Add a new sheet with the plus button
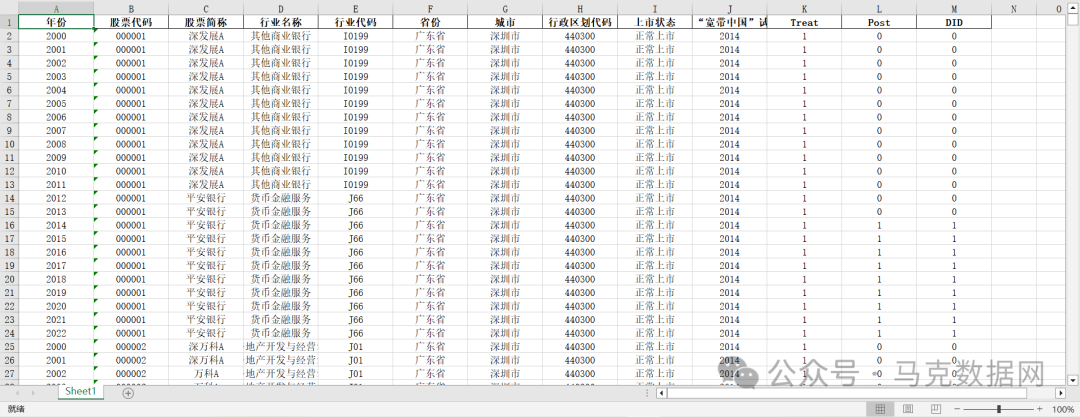This screenshot has width=1080, height=417. [x=128, y=393]
